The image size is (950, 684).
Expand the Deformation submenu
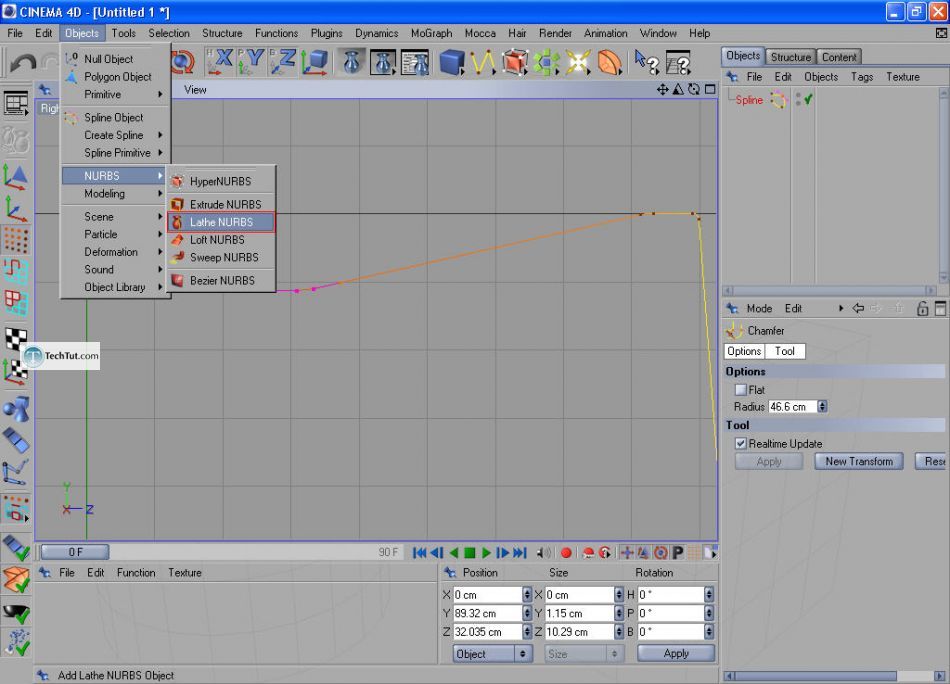116,252
